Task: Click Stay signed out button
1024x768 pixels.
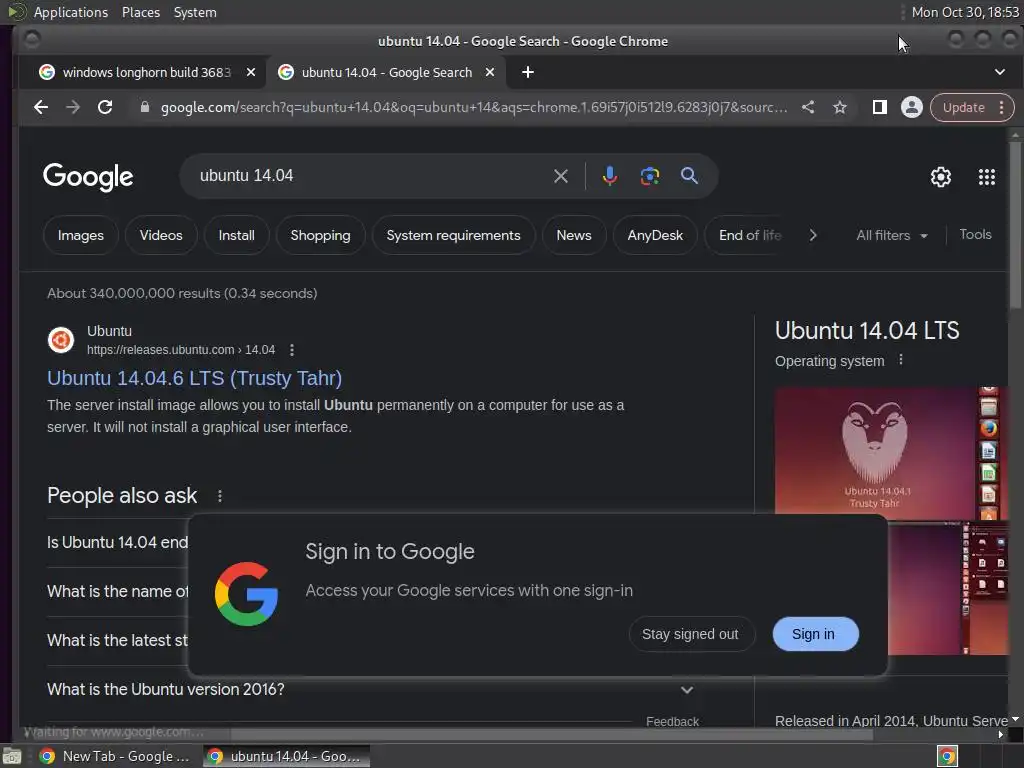Action: (690, 634)
